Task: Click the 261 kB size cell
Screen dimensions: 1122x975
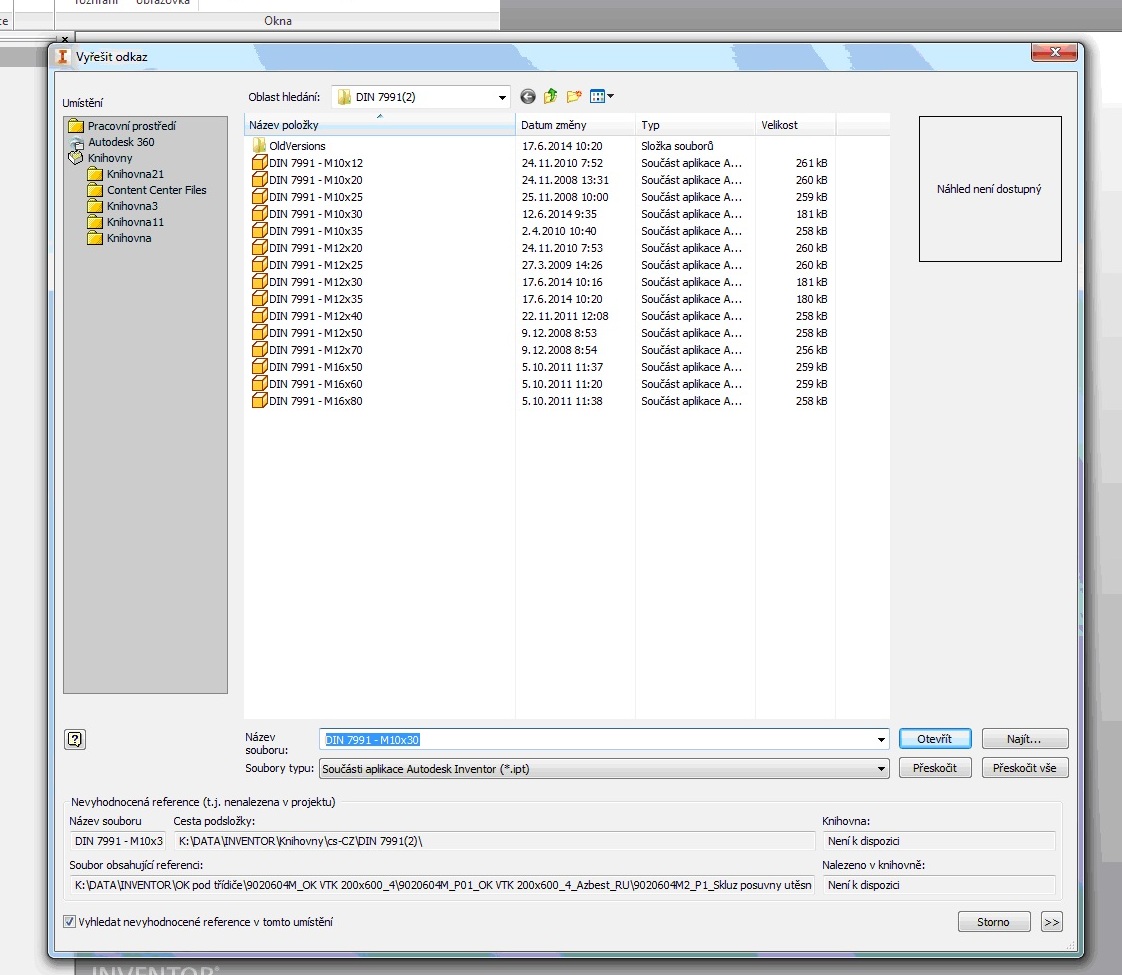Action: [811, 163]
